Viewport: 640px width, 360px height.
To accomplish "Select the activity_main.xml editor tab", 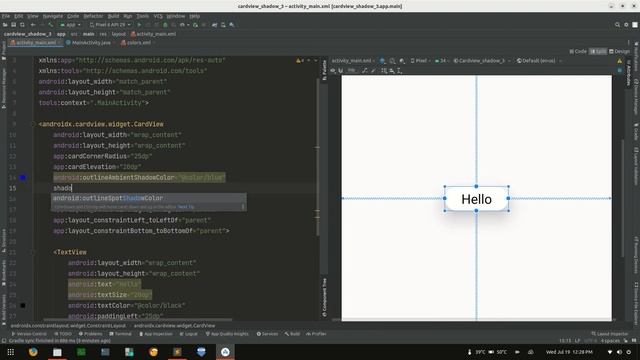I will click(35, 42).
